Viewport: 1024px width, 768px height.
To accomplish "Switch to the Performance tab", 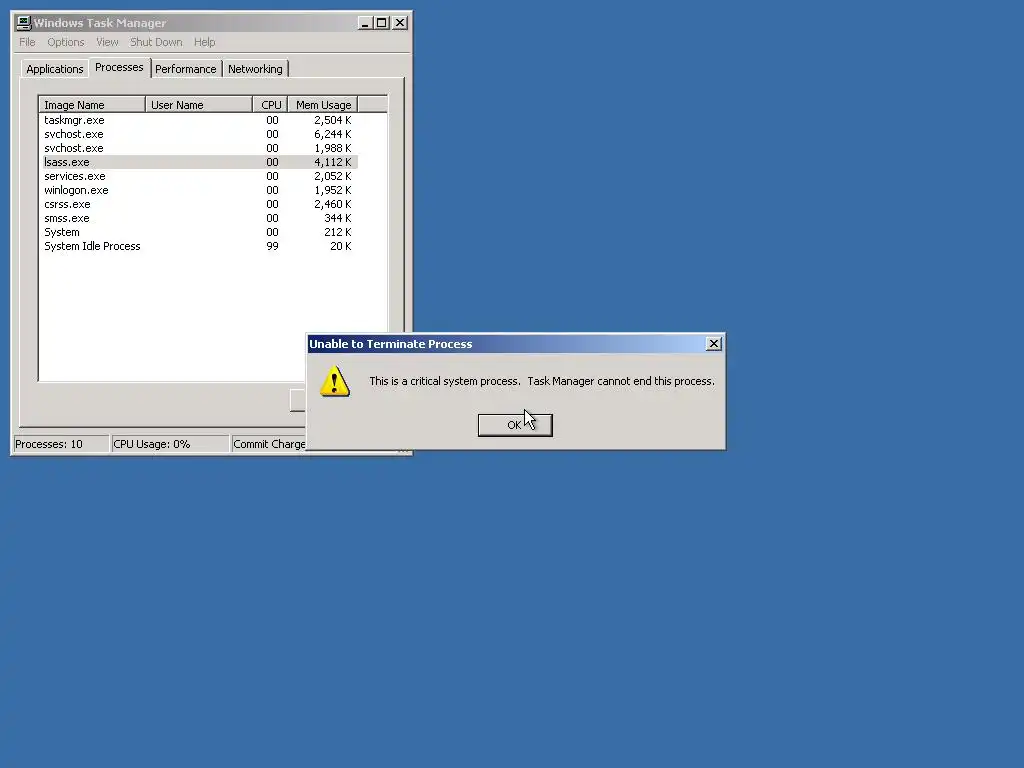I will (185, 69).
